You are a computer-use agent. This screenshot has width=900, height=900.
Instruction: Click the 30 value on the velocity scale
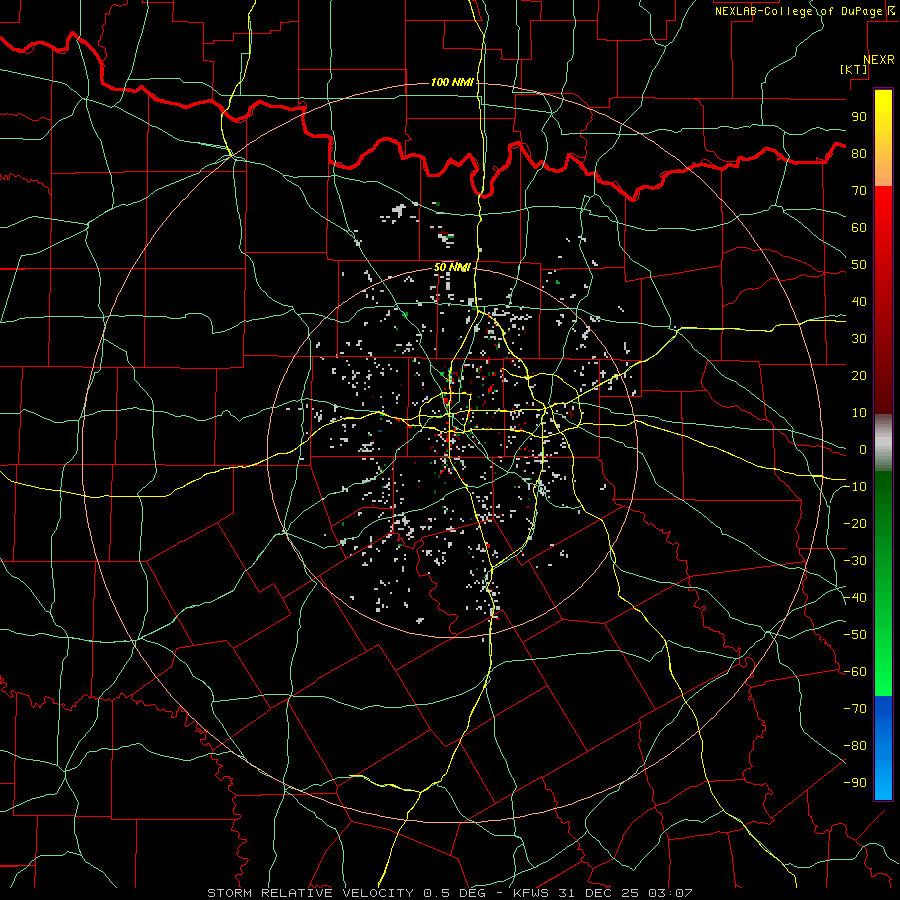point(859,339)
